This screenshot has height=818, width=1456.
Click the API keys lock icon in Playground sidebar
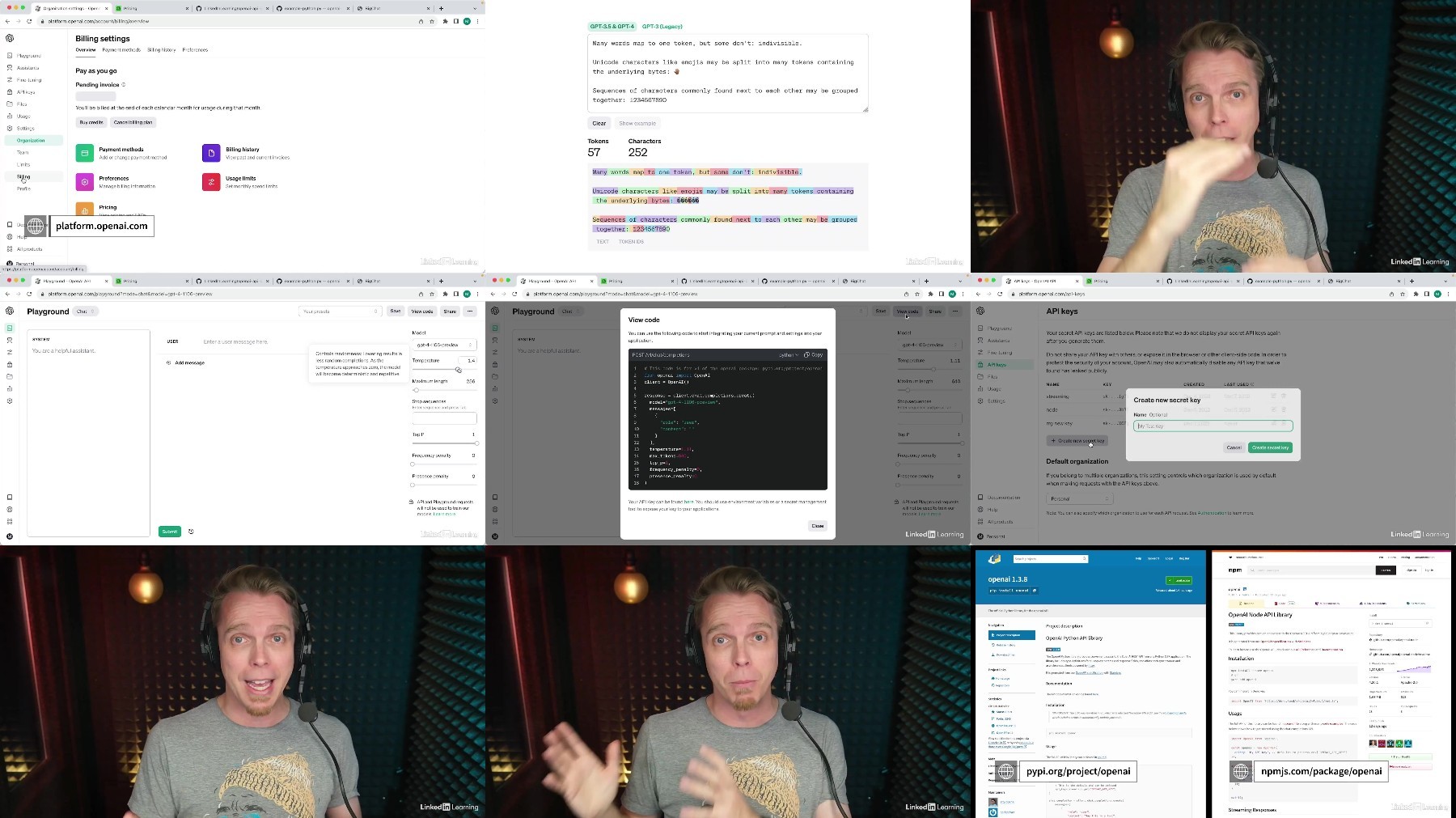tap(10, 364)
